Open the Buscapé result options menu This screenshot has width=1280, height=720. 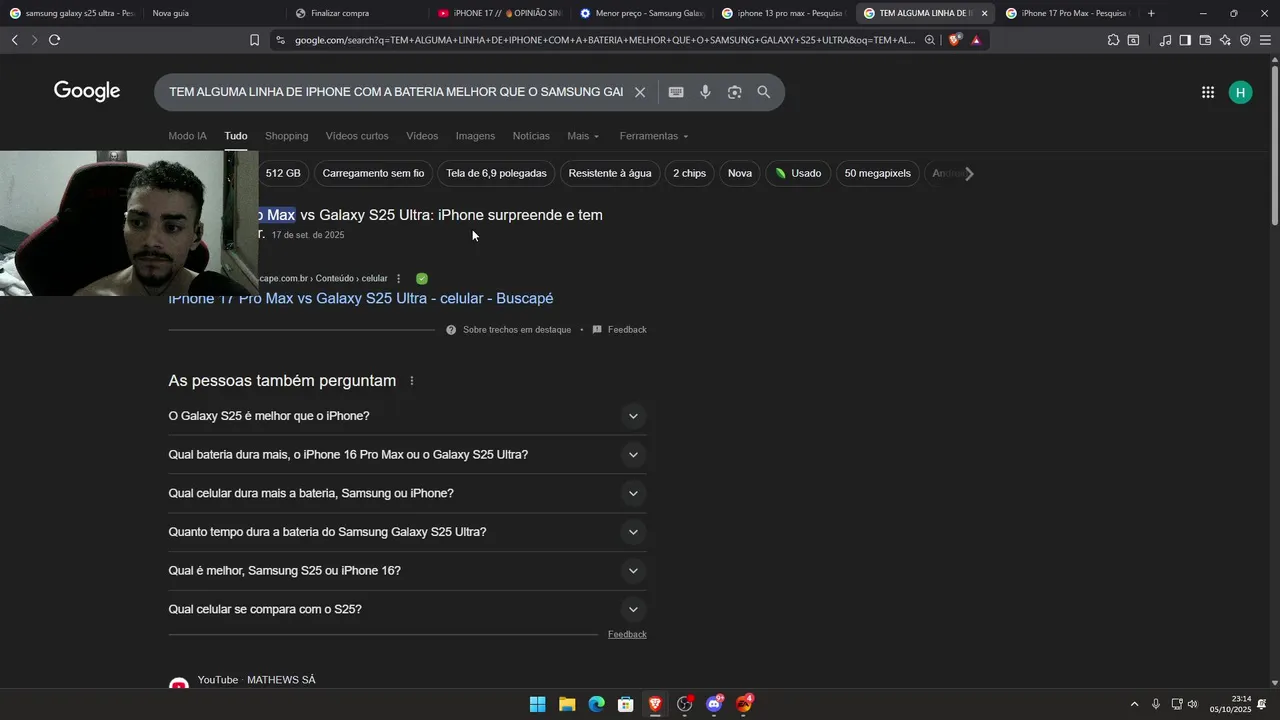[398, 279]
